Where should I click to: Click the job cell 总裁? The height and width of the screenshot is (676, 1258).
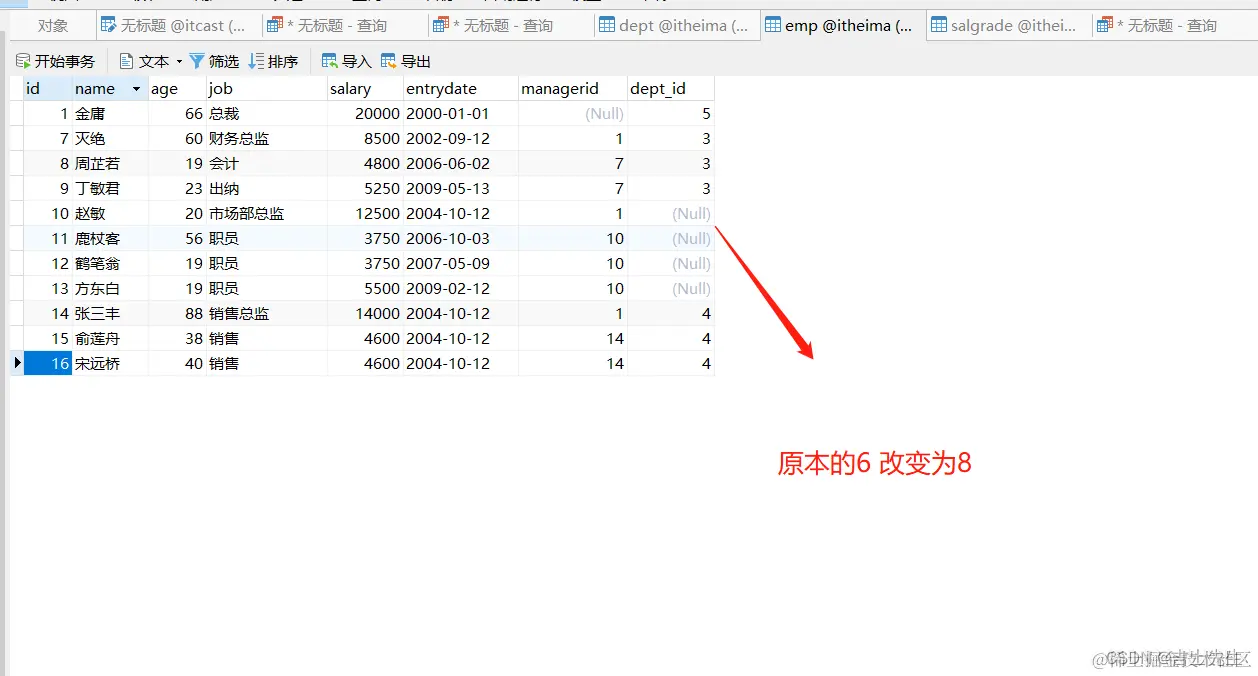(266, 114)
